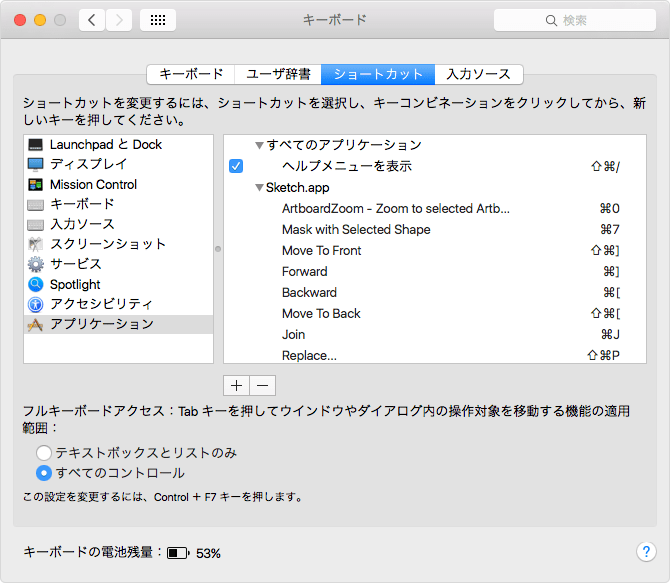Collapse the Sketch.app shortcut group
This screenshot has width=670, height=583.
[x=259, y=188]
